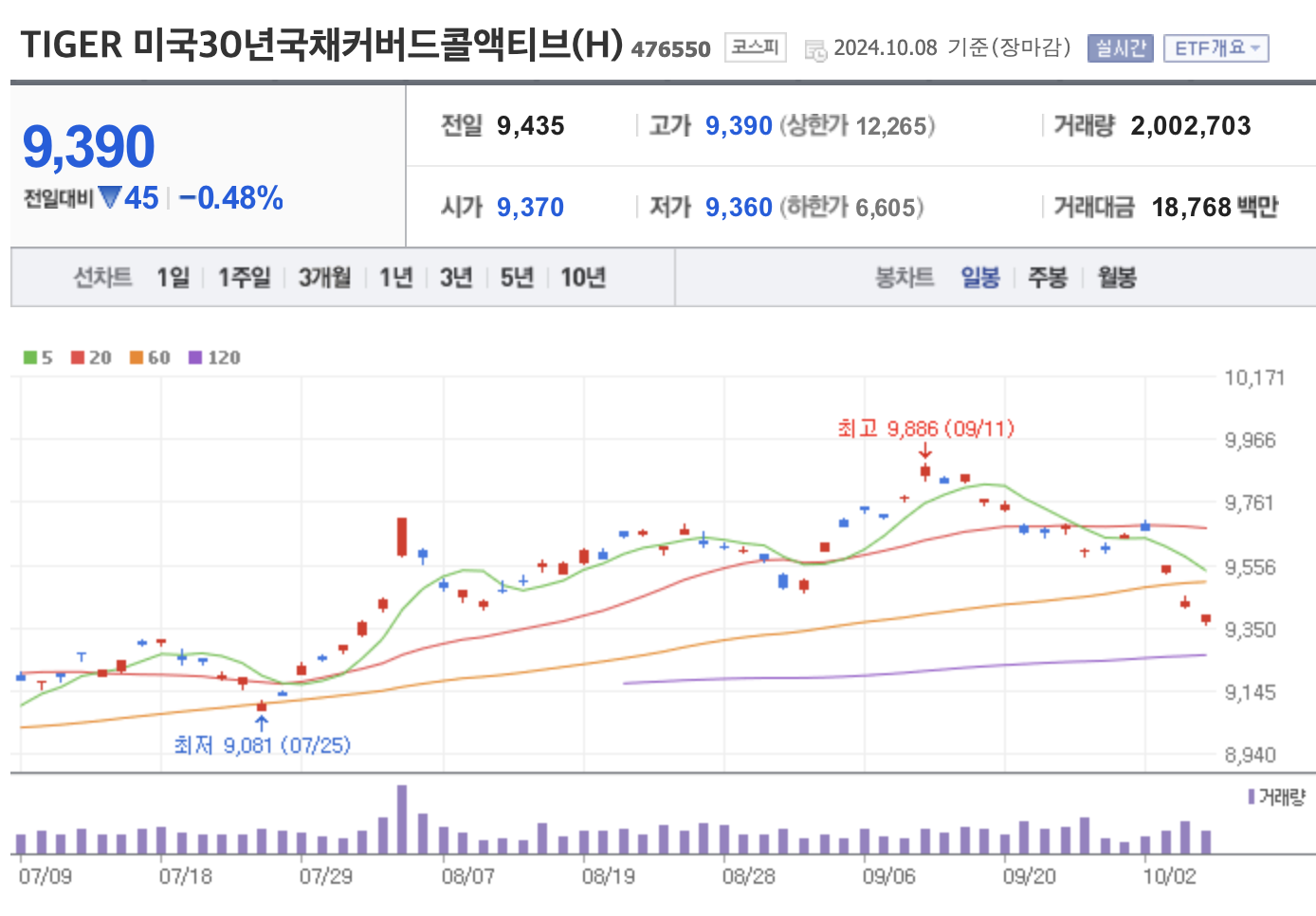1316x916 pixels.
Task: Switch to the 월봉 monthly candle chart
Action: click(1117, 277)
